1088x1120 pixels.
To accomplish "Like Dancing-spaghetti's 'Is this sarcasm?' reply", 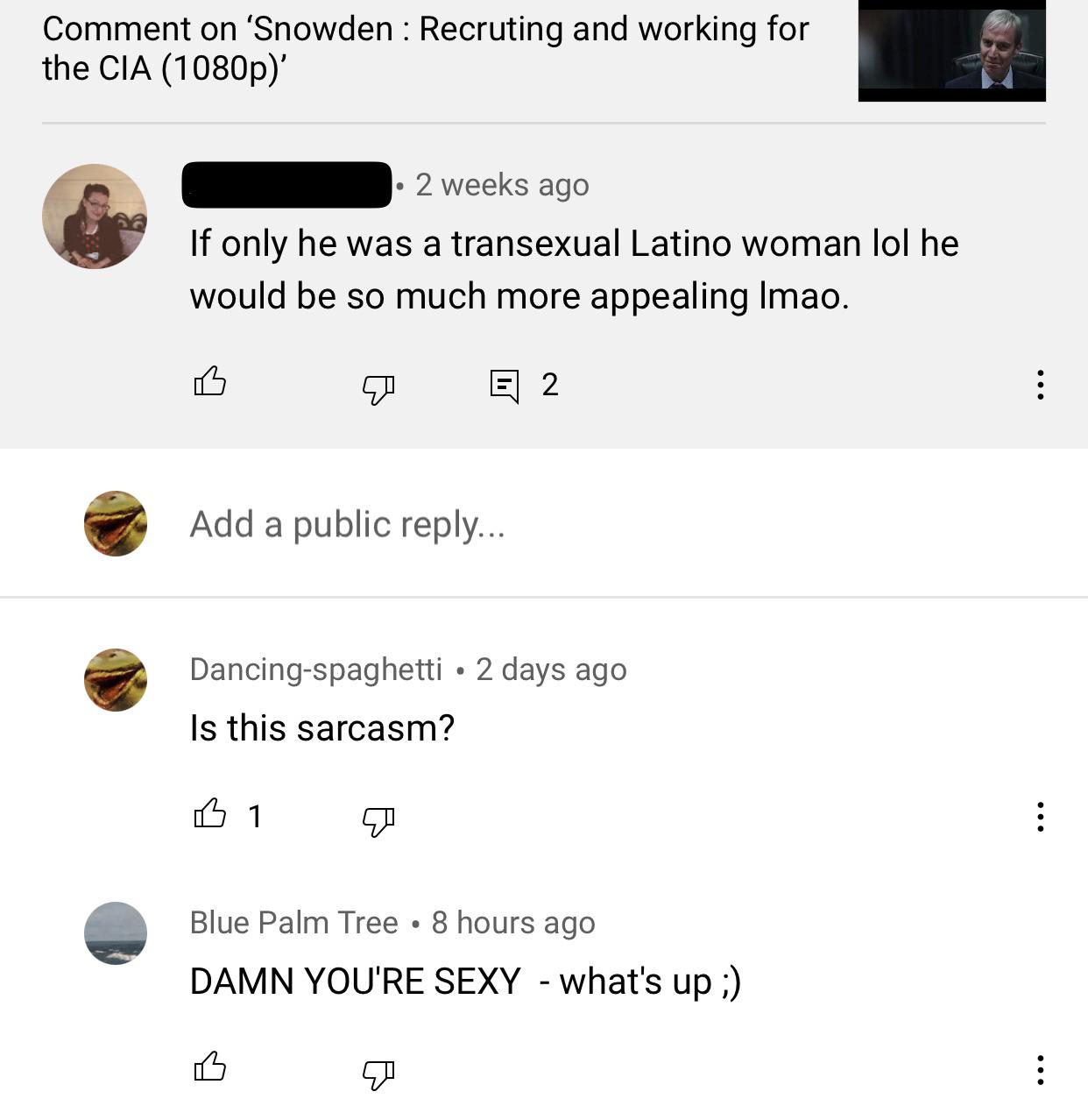I will pyautogui.click(x=209, y=815).
